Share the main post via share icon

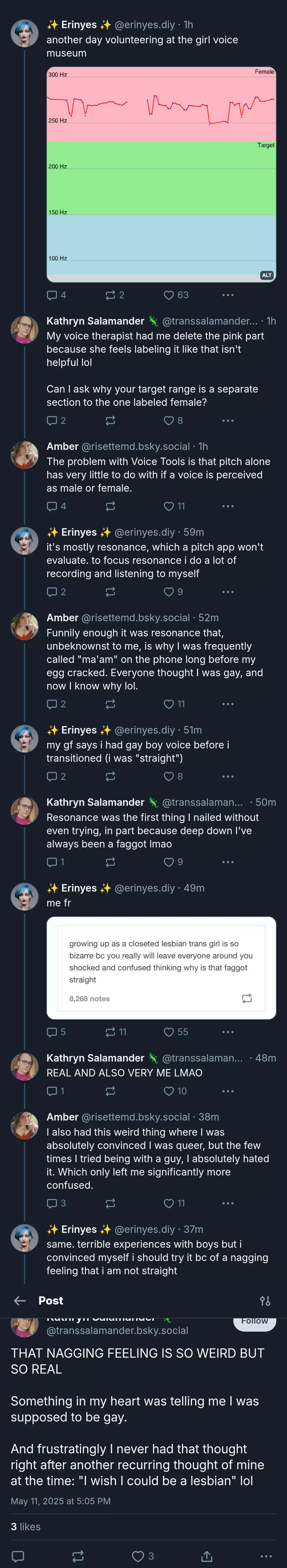point(206,1556)
